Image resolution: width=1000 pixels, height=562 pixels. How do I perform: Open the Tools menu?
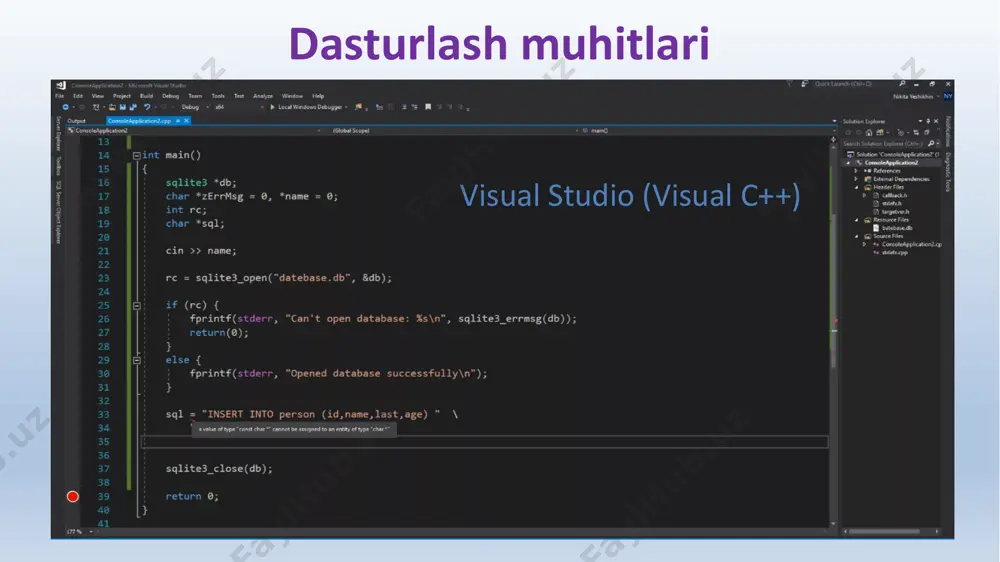point(218,96)
